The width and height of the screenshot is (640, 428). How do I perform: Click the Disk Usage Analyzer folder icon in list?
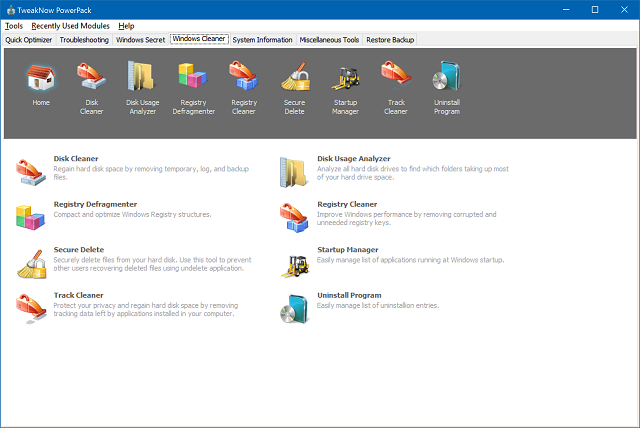[x=294, y=173]
